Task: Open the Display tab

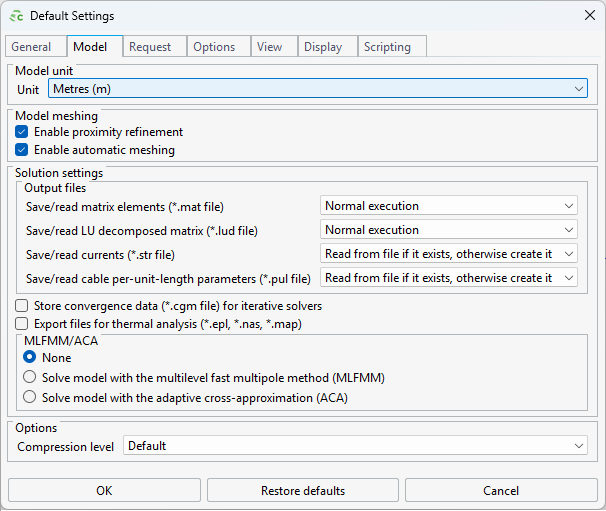Action: (x=323, y=47)
